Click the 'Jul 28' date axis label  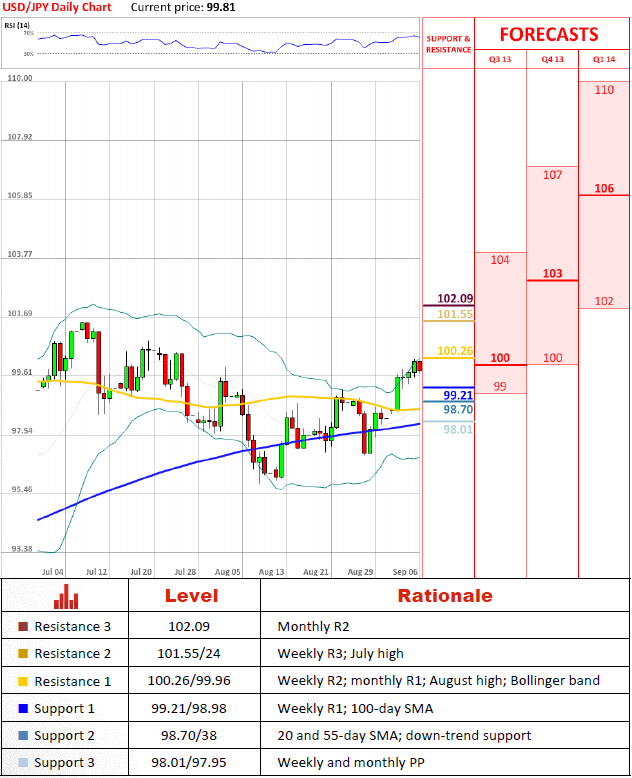point(185,572)
